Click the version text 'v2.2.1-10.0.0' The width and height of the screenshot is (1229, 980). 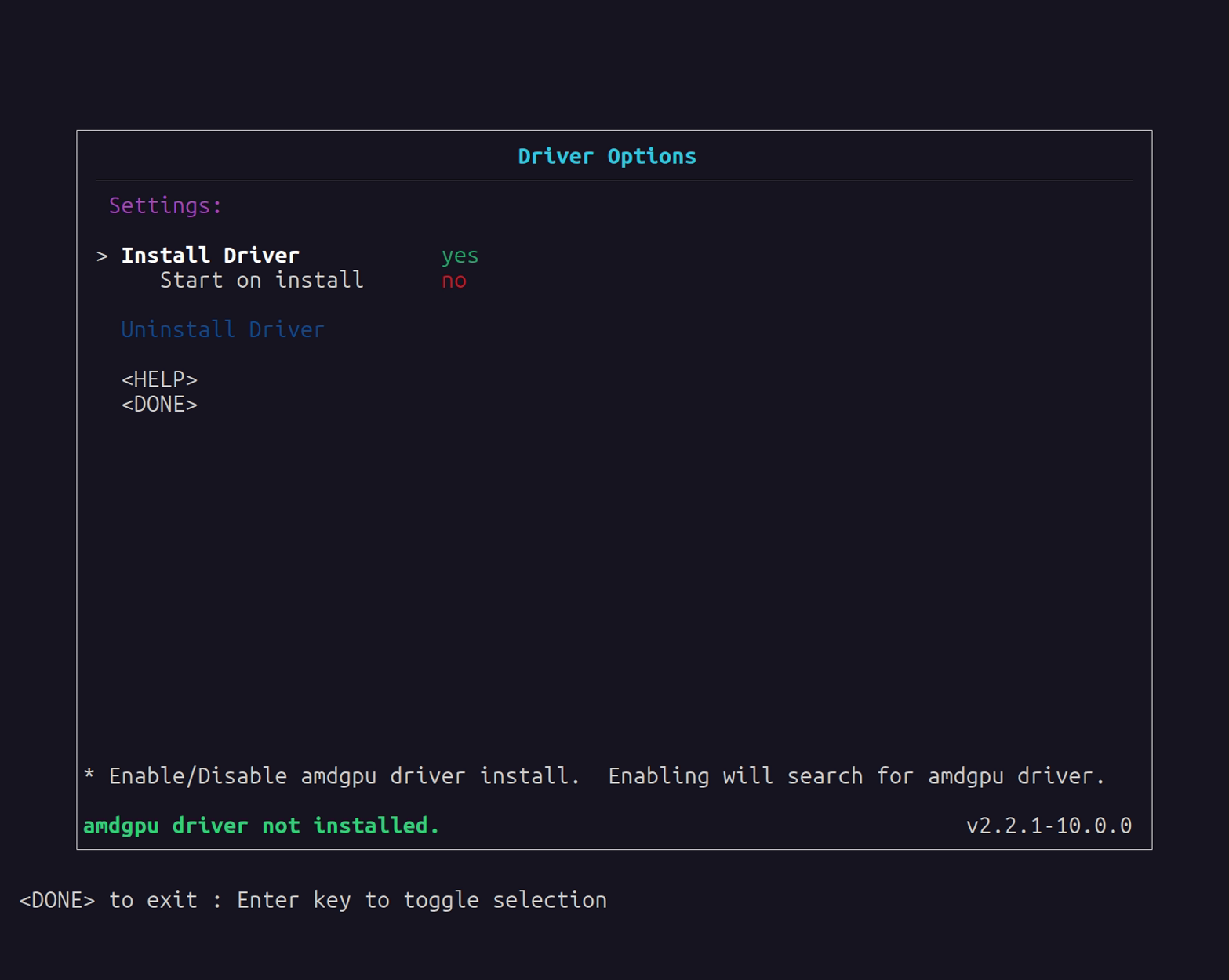pyautogui.click(x=1049, y=826)
